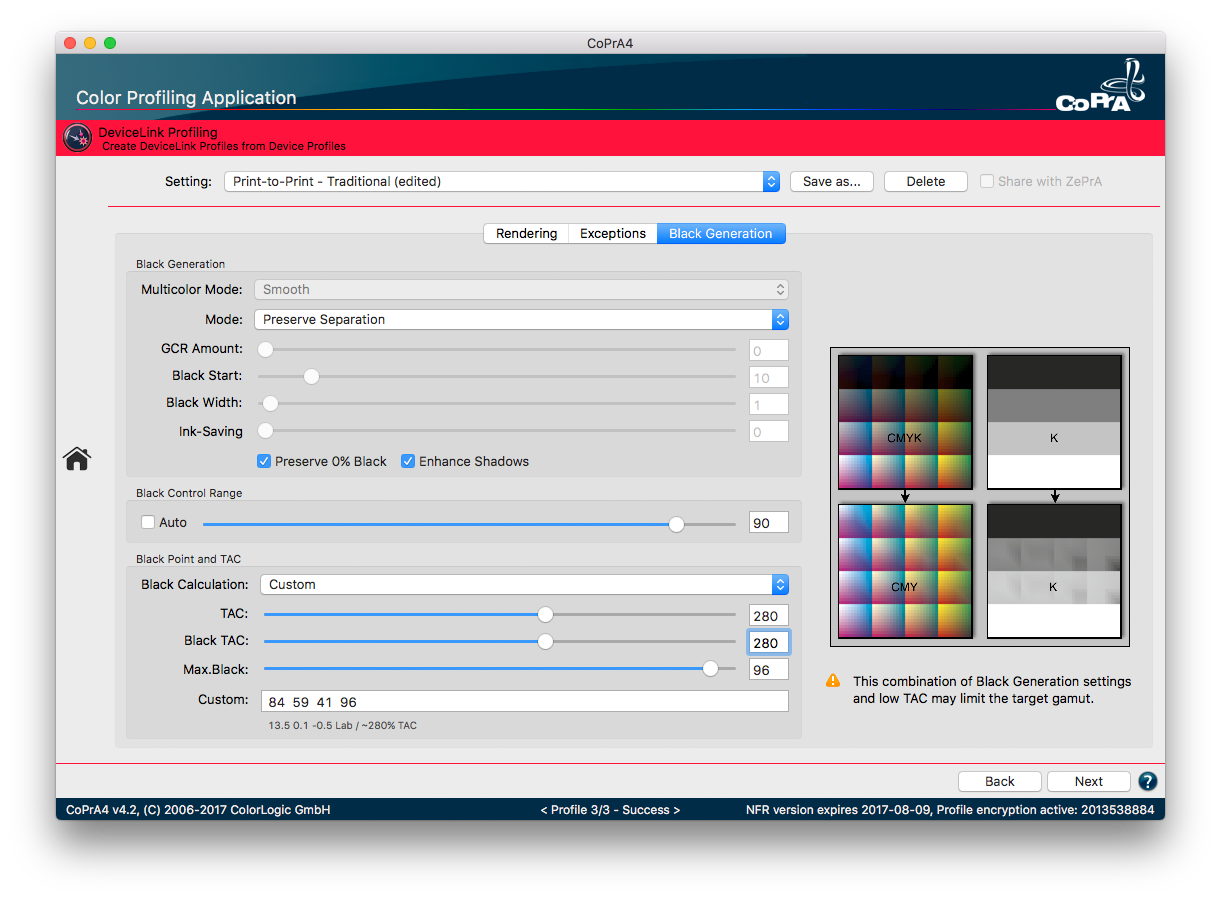Screen dimensions: 1221x900
Task: Click the Max.Black slider handle
Action: pos(710,668)
